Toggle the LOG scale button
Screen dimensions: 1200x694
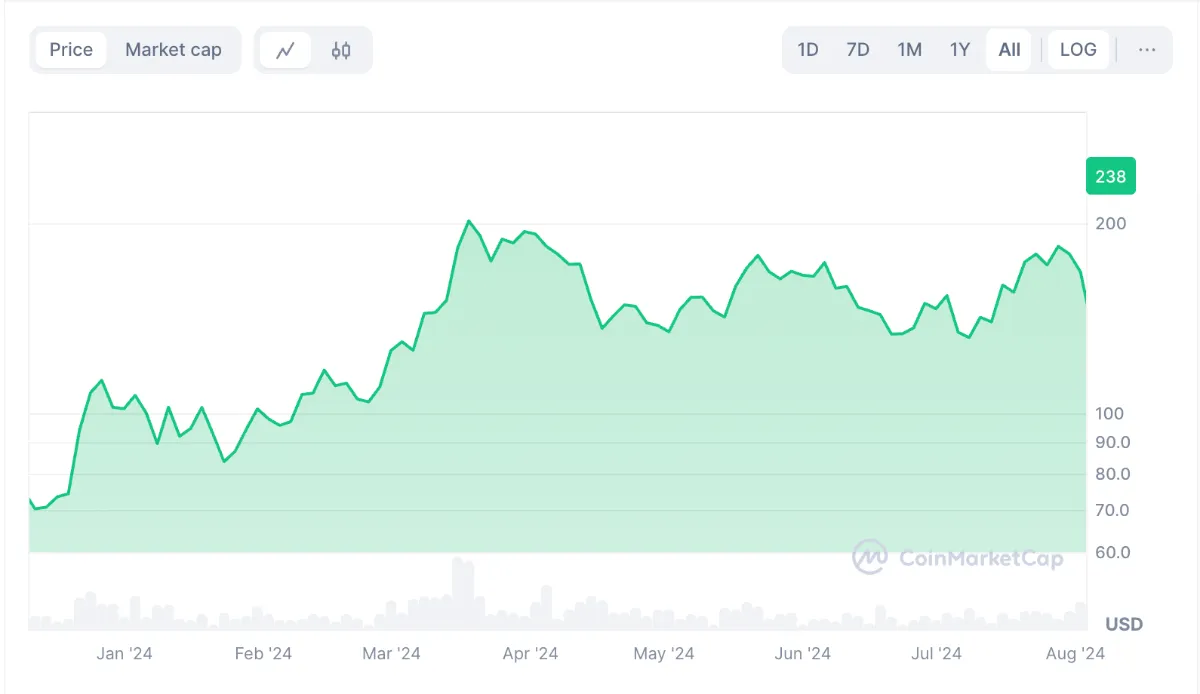coord(1078,50)
